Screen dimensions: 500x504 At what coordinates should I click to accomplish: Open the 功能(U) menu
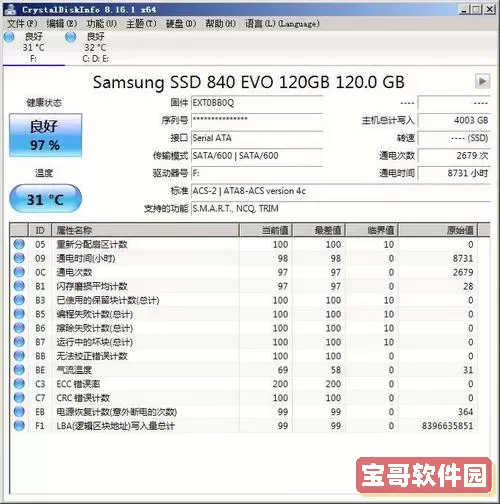tap(101, 23)
